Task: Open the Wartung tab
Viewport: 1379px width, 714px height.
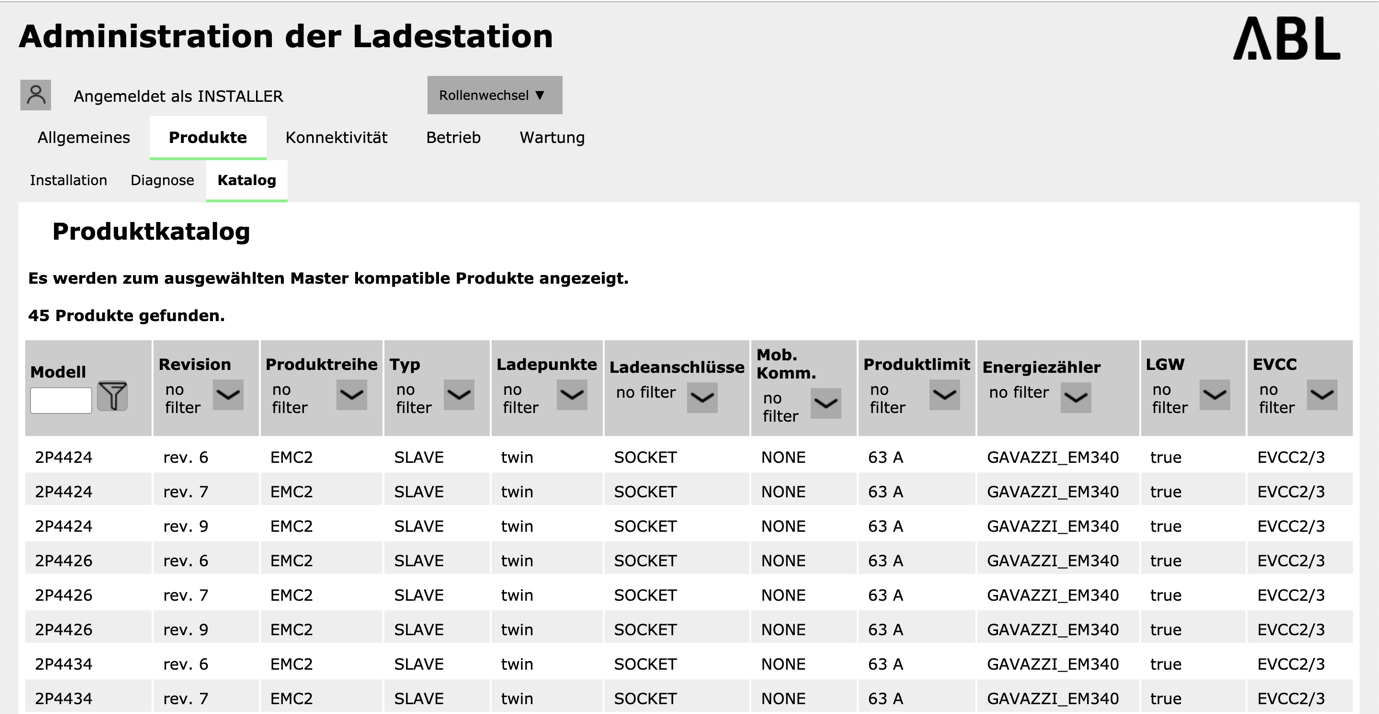Action: [552, 137]
